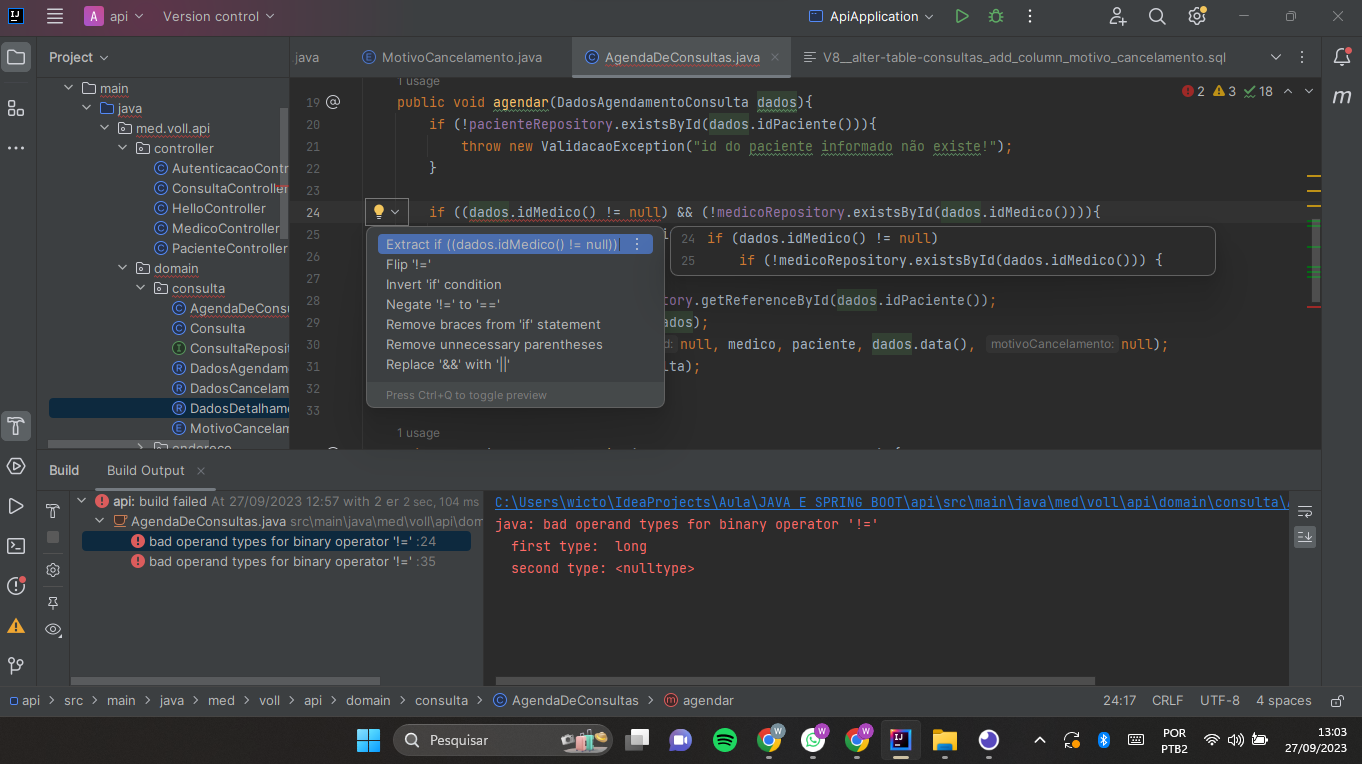
Task: Open the Project tool window icon
Action: (16, 57)
